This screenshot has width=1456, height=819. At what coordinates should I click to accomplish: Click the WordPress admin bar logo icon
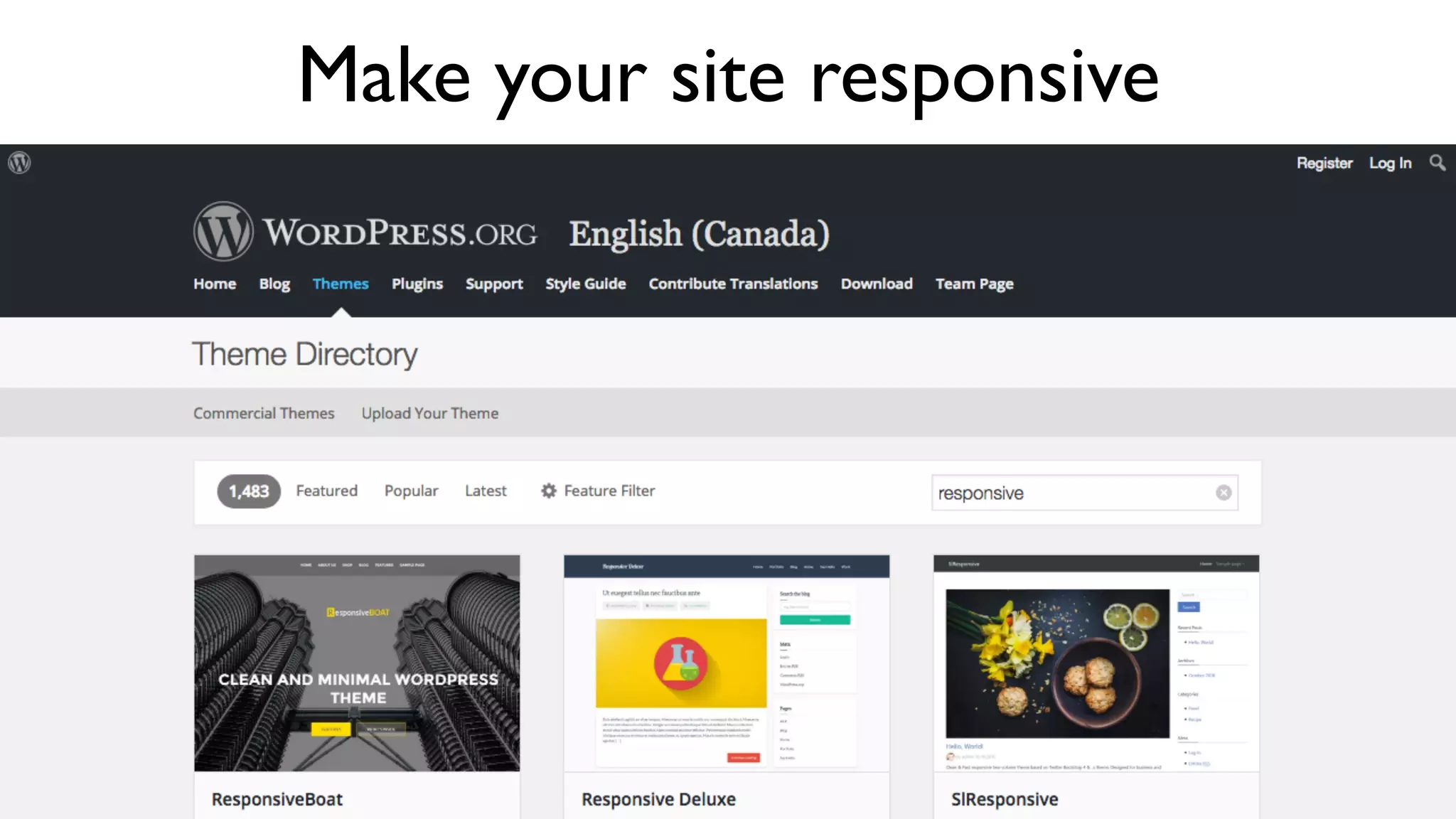tap(19, 163)
